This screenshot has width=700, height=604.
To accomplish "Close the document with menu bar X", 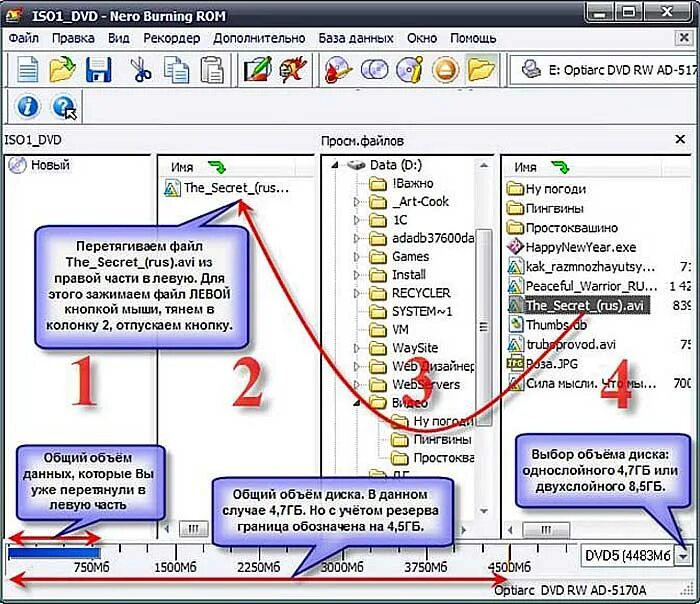I will pyautogui.click(x=683, y=38).
